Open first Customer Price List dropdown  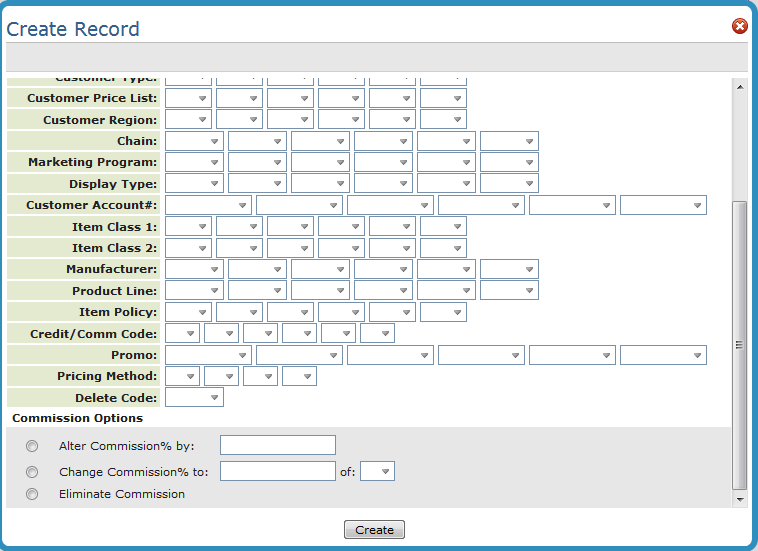pyautogui.click(x=188, y=98)
